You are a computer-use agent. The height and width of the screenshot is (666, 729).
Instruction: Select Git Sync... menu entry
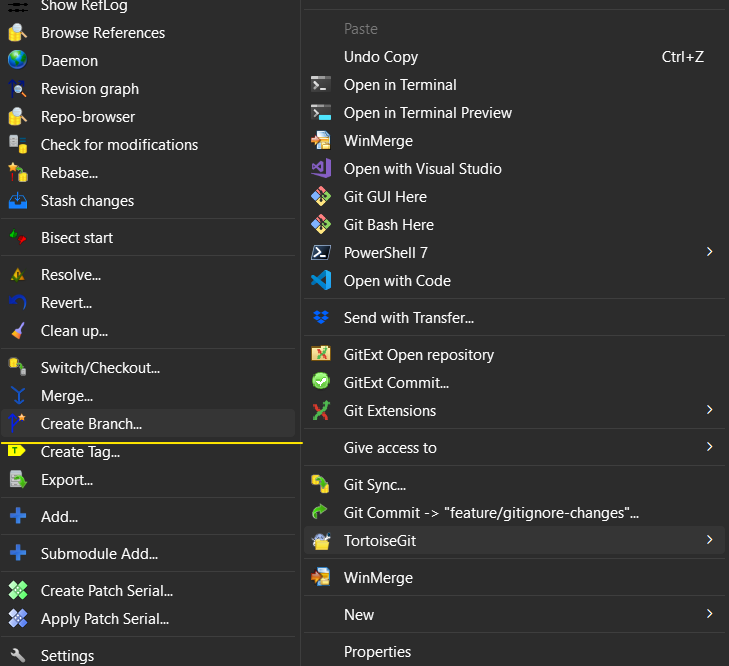pyautogui.click(x=514, y=485)
